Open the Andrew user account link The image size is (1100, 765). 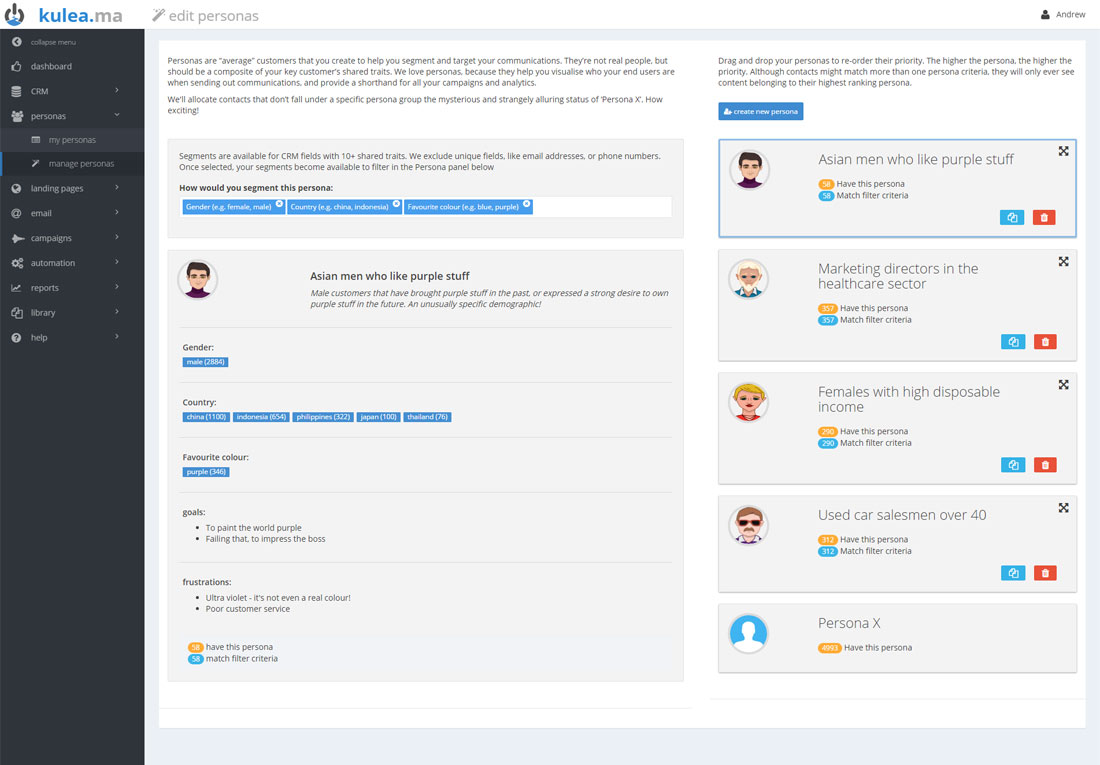click(x=1063, y=15)
